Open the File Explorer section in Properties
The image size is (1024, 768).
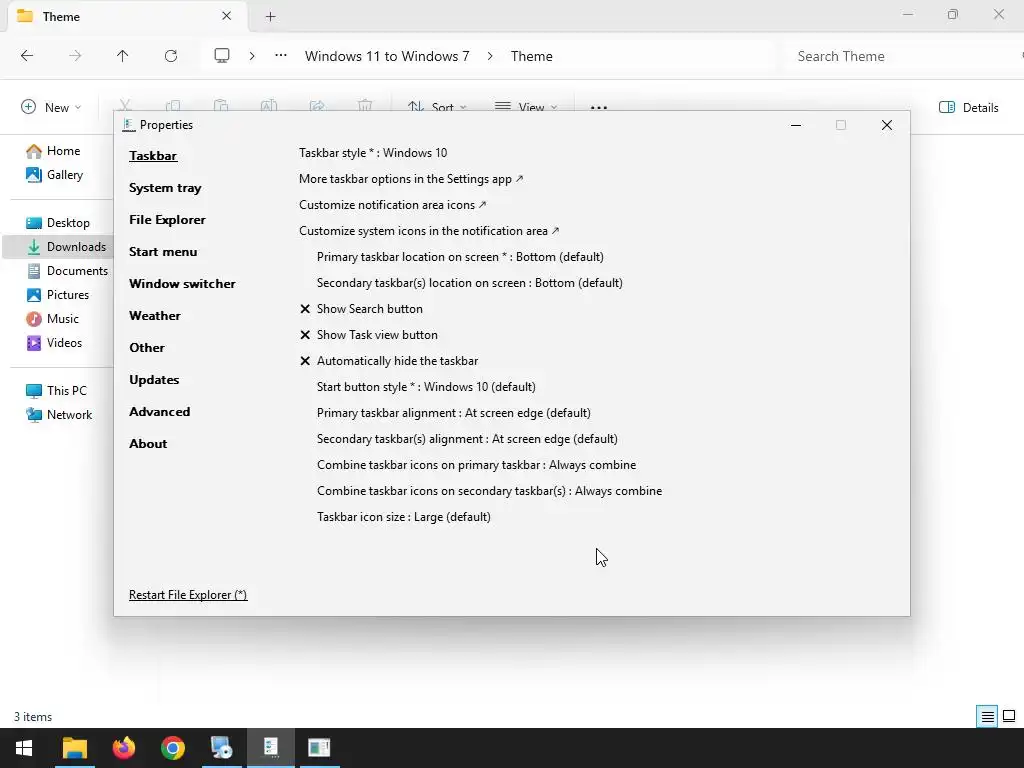[167, 219]
